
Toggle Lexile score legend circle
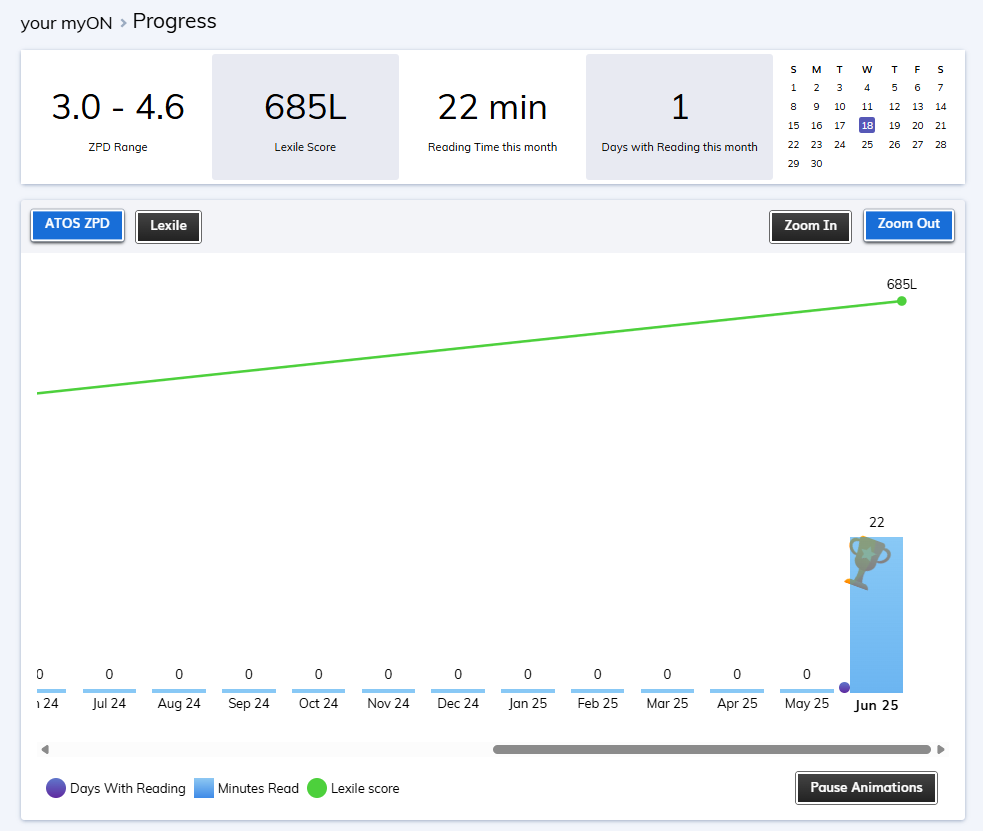point(317,788)
